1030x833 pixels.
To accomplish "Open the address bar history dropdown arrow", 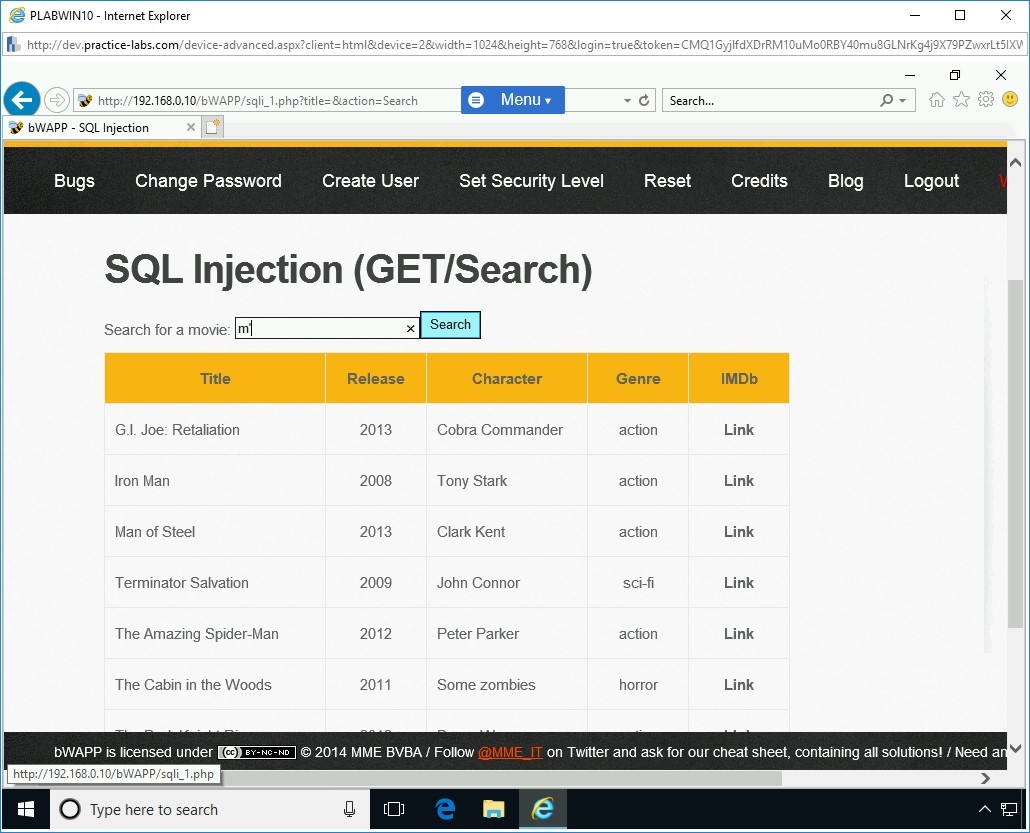I will [627, 101].
